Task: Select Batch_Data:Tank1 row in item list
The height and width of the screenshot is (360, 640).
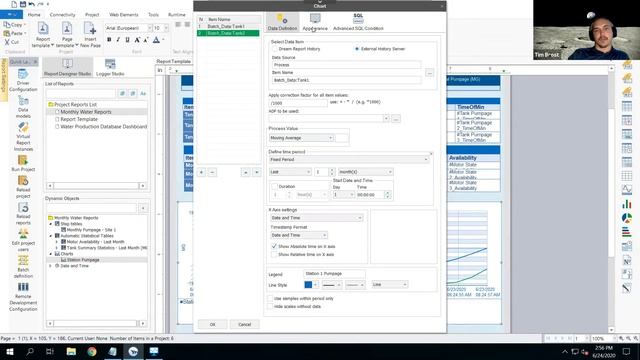Action: pyautogui.click(x=229, y=26)
